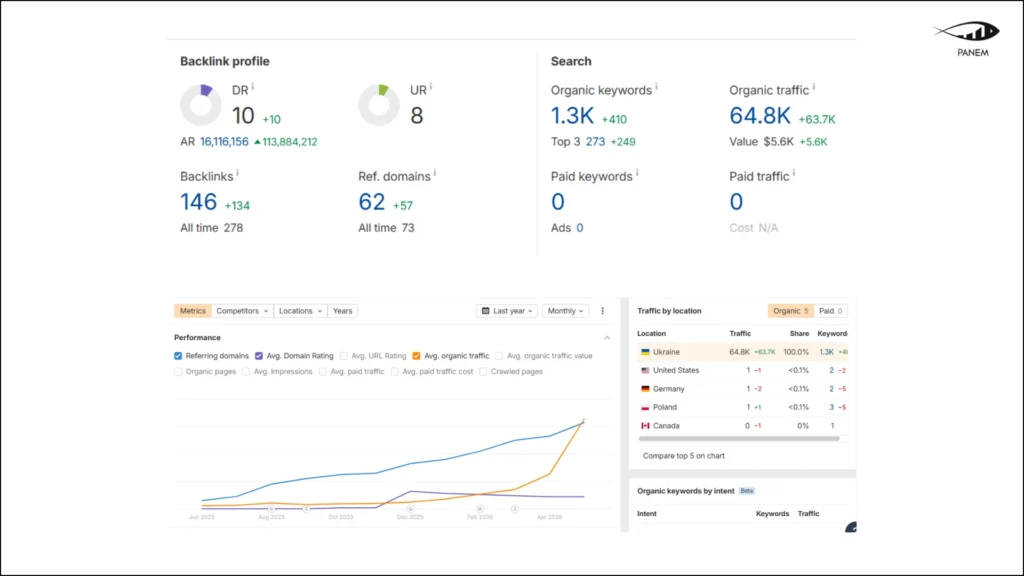Open the Top 3 value 273 link

(595, 142)
